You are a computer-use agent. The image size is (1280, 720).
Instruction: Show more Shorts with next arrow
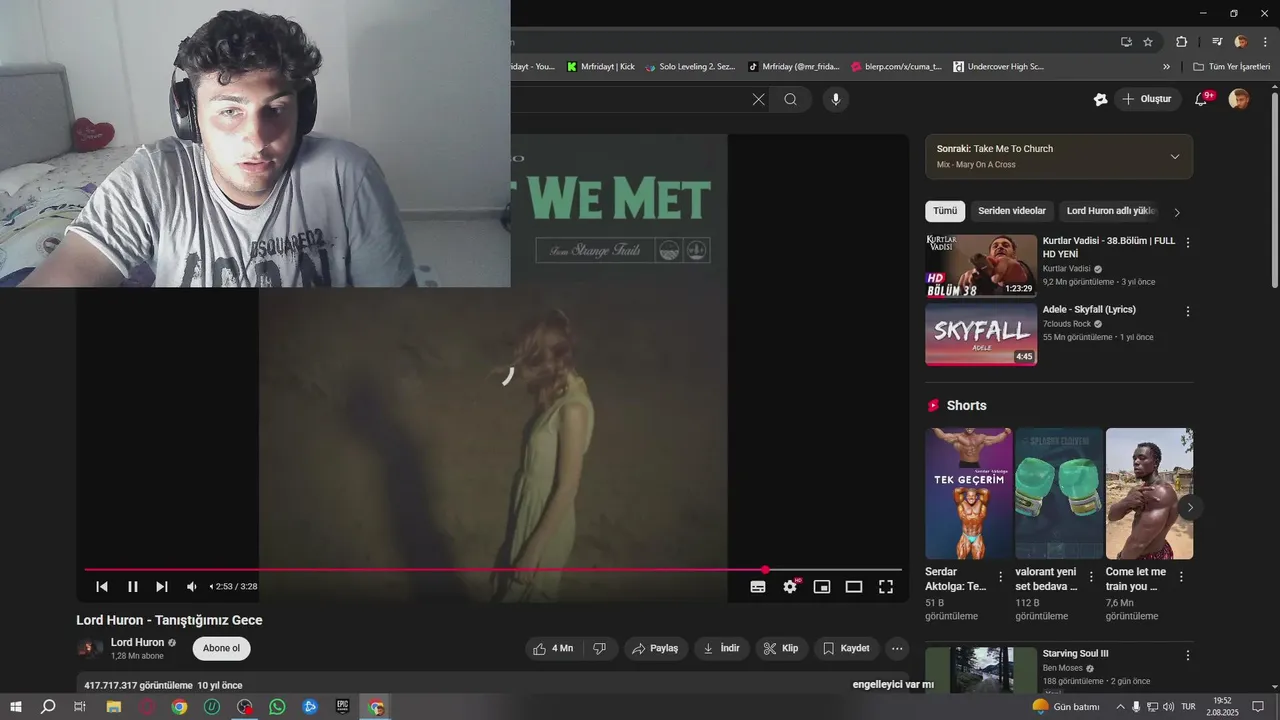tap(1190, 507)
